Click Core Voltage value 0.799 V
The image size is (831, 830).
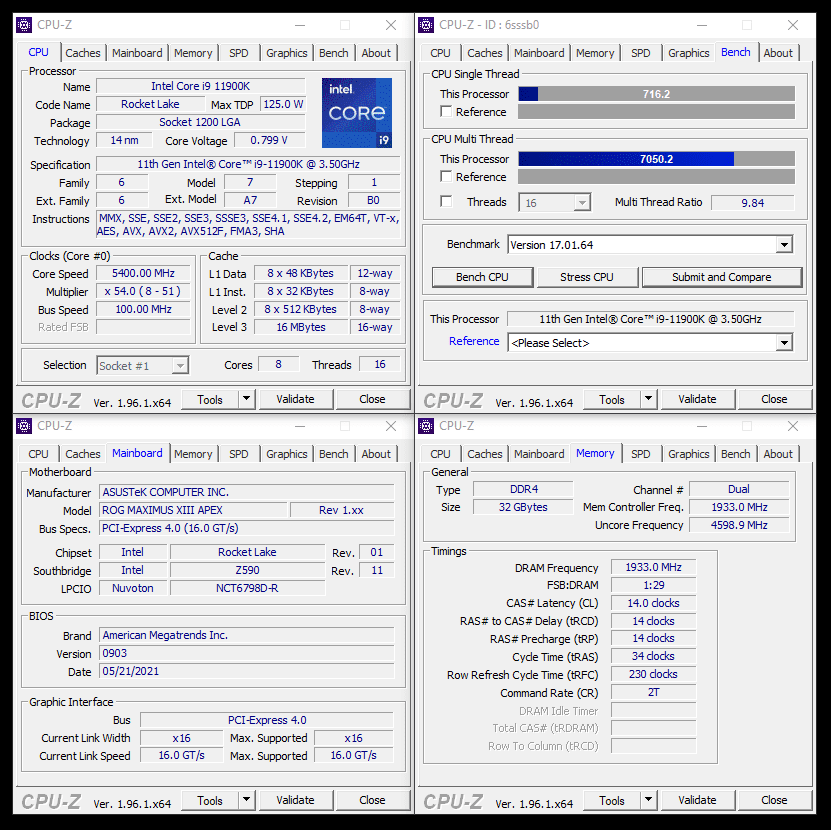coord(269,140)
